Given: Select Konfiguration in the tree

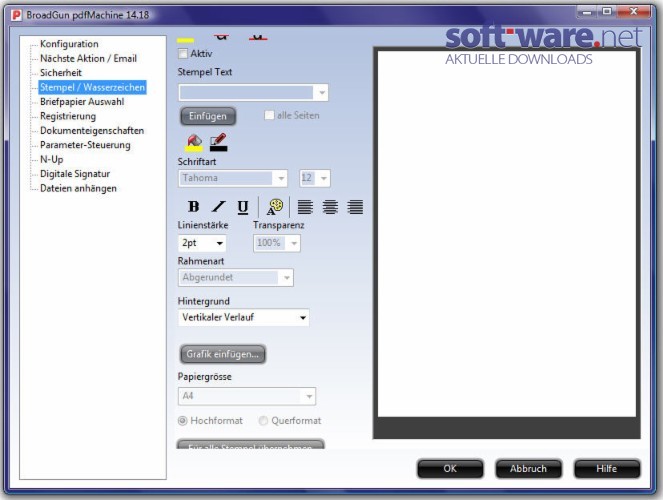Looking at the screenshot, I should point(69,44).
